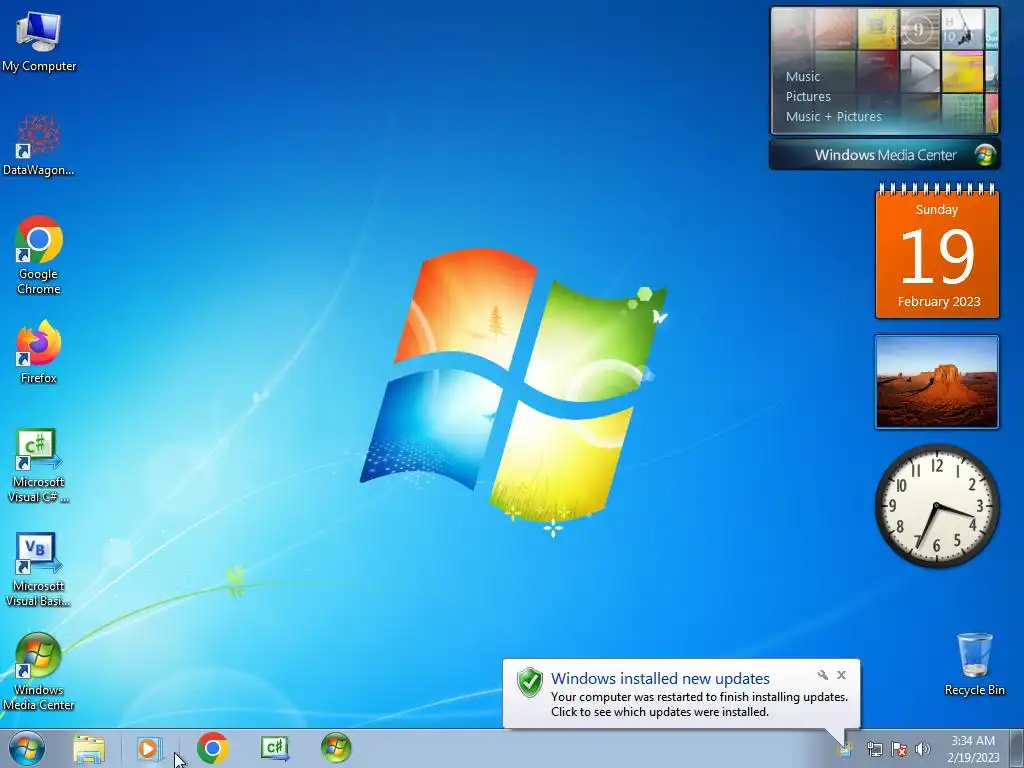1024x768 pixels.
Task: Click the volume speaker tray icon
Action: (923, 749)
